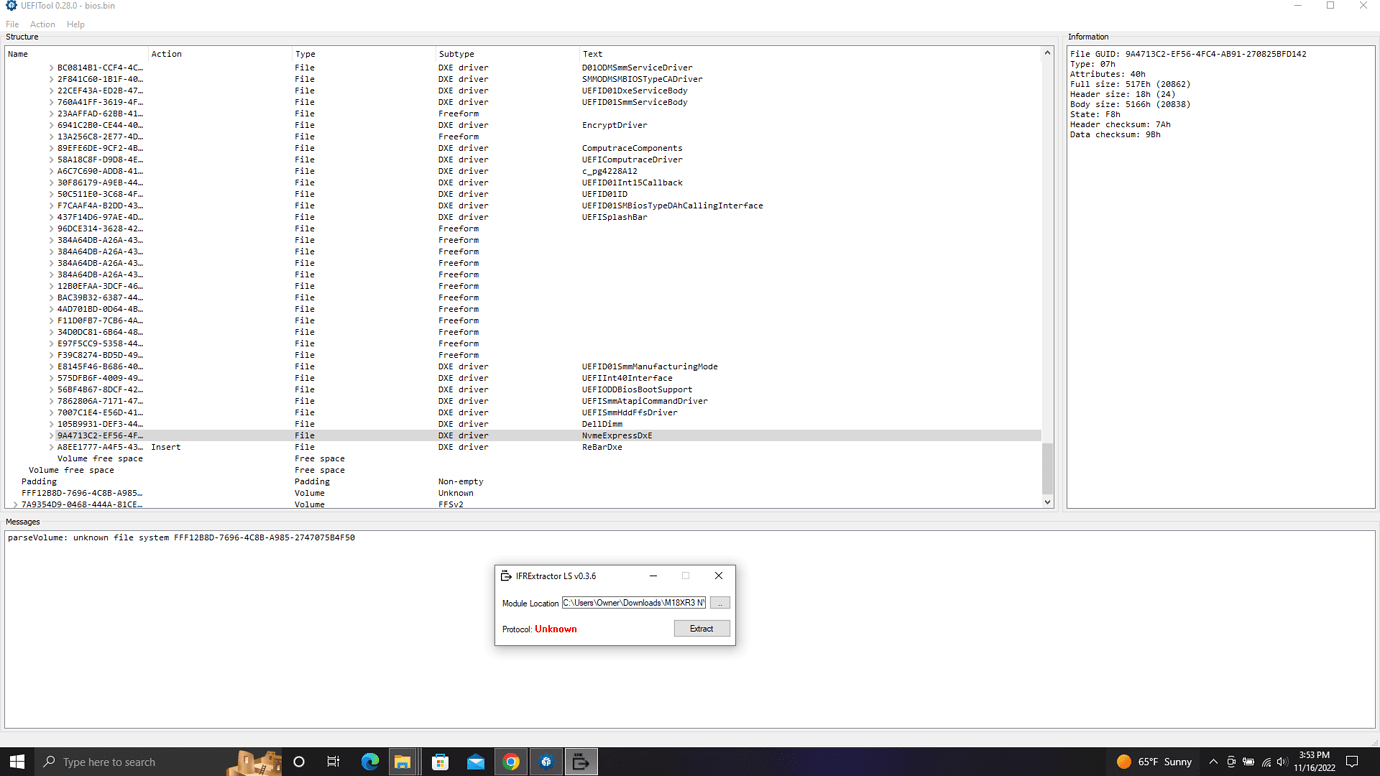Select the D01ODMSmmServiceDriver text

637,68
